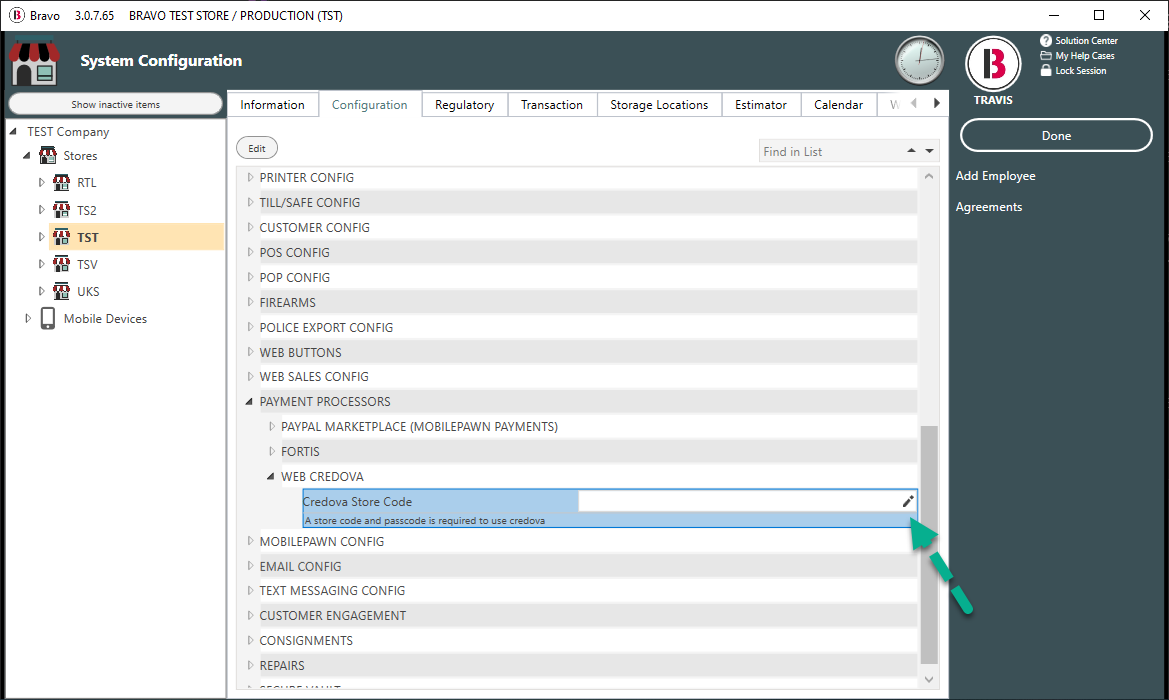Open Solution Center help icon
This screenshot has height=700, width=1169.
(x=1046, y=41)
